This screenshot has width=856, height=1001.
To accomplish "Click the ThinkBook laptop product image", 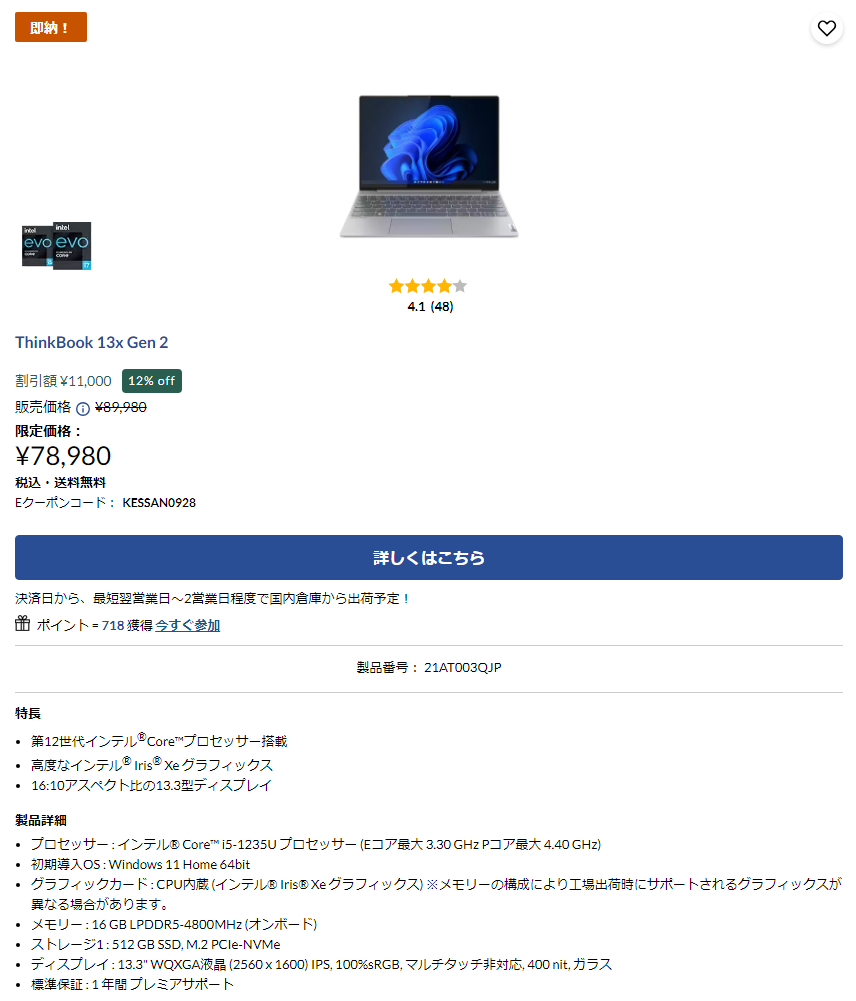I will (428, 166).
